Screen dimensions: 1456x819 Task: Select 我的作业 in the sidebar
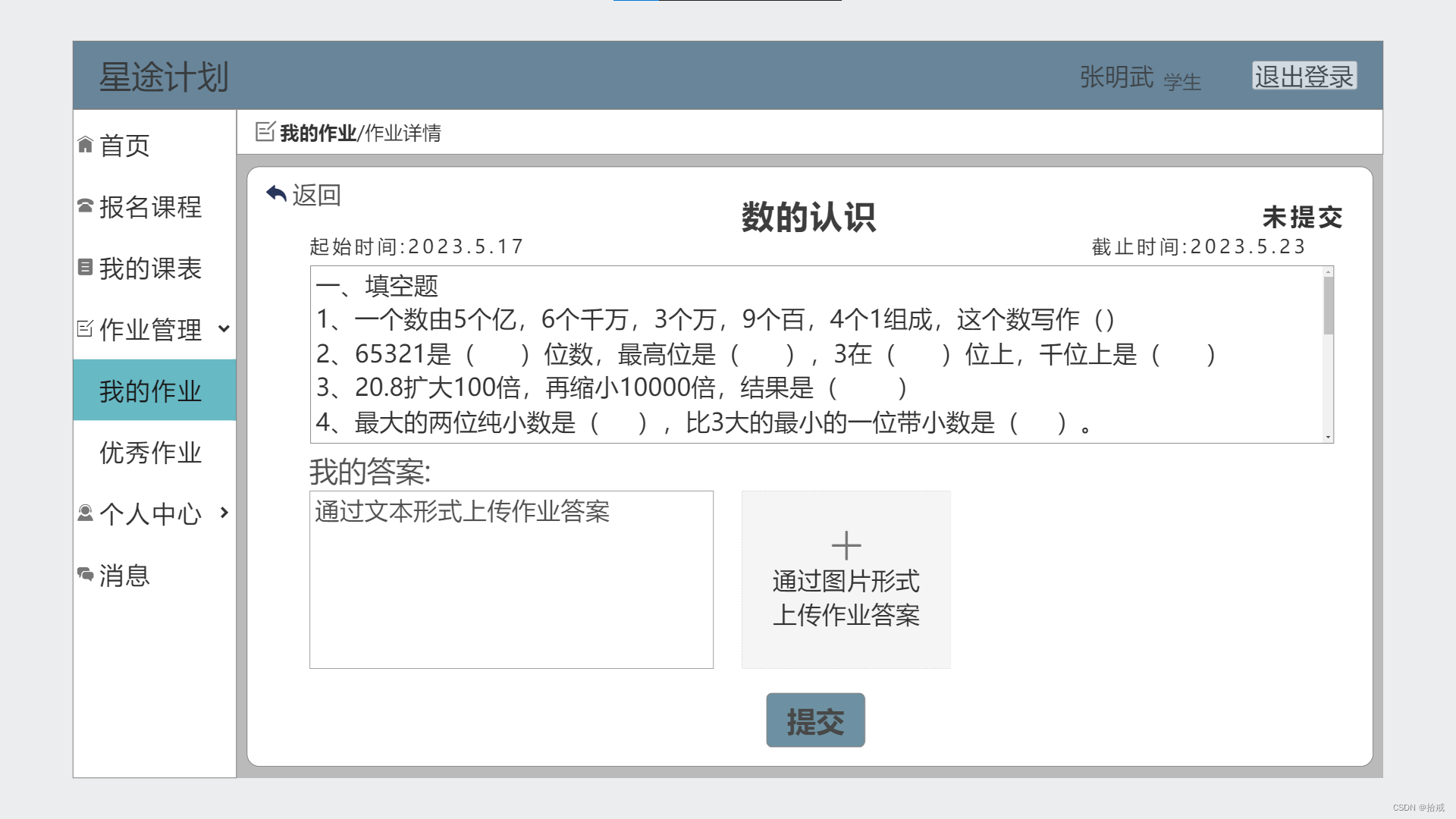tap(150, 391)
